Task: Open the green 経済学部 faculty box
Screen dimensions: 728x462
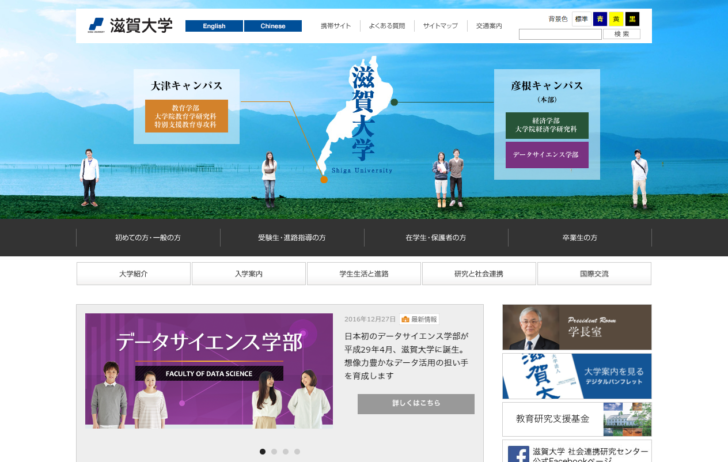Action: (x=547, y=125)
